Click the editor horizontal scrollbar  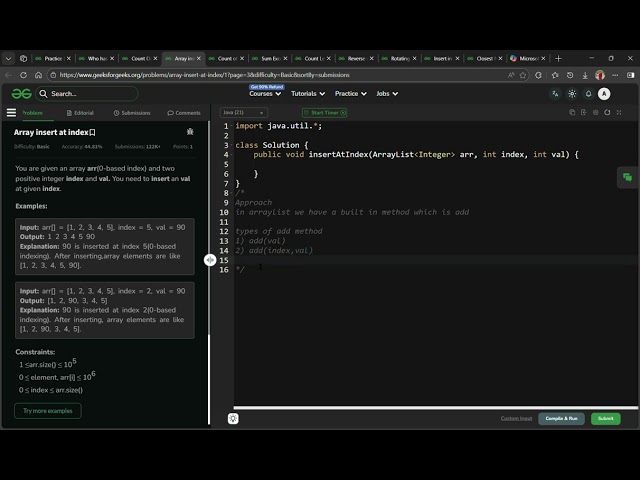(436, 407)
